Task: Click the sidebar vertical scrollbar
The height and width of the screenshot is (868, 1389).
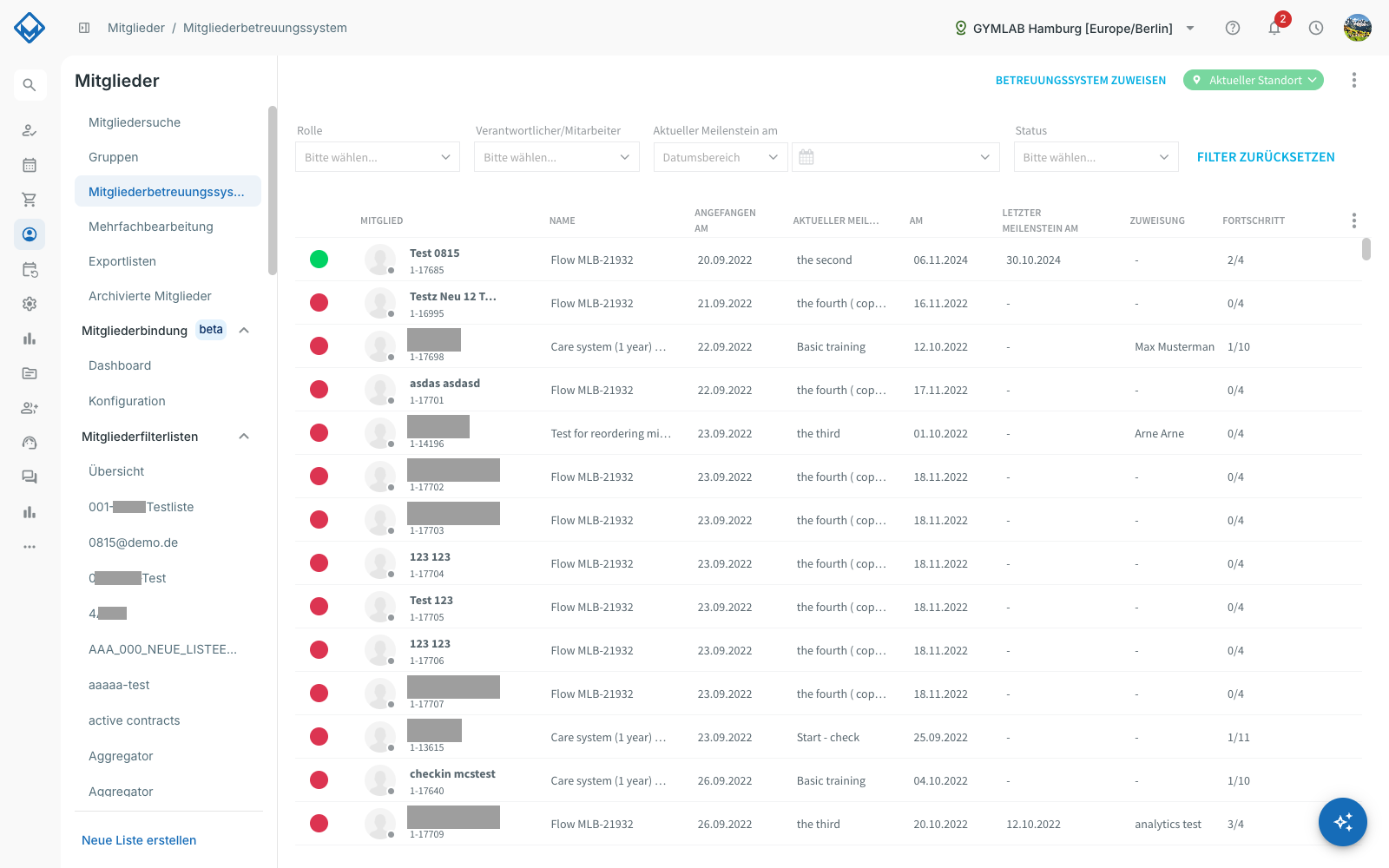Action: 272,191
